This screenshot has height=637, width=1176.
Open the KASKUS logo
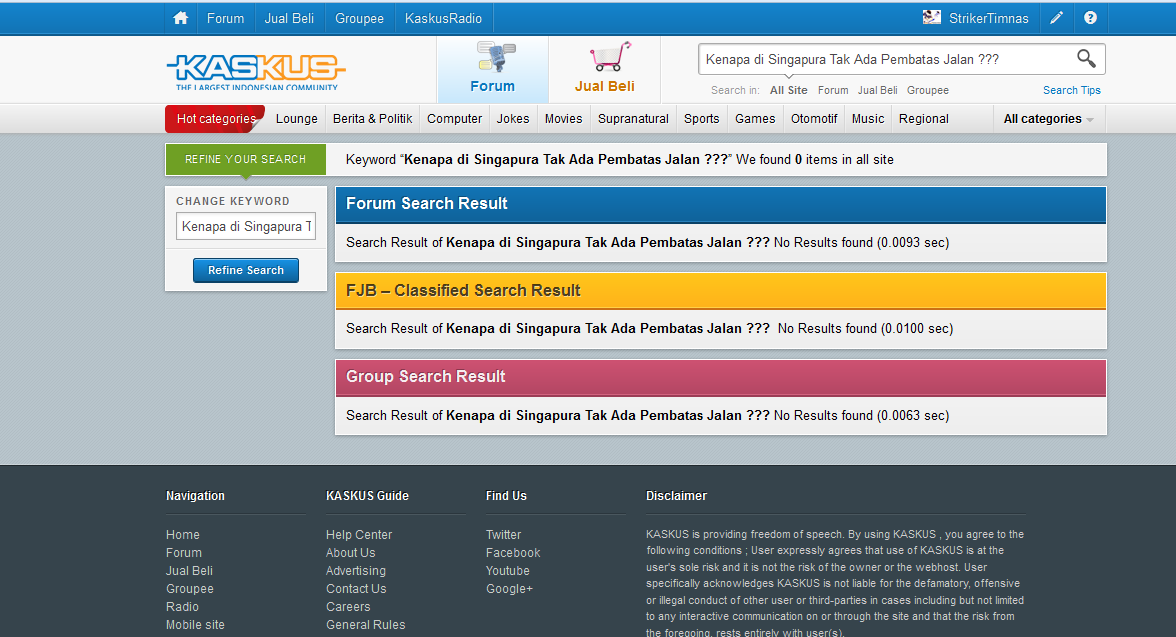click(256, 71)
